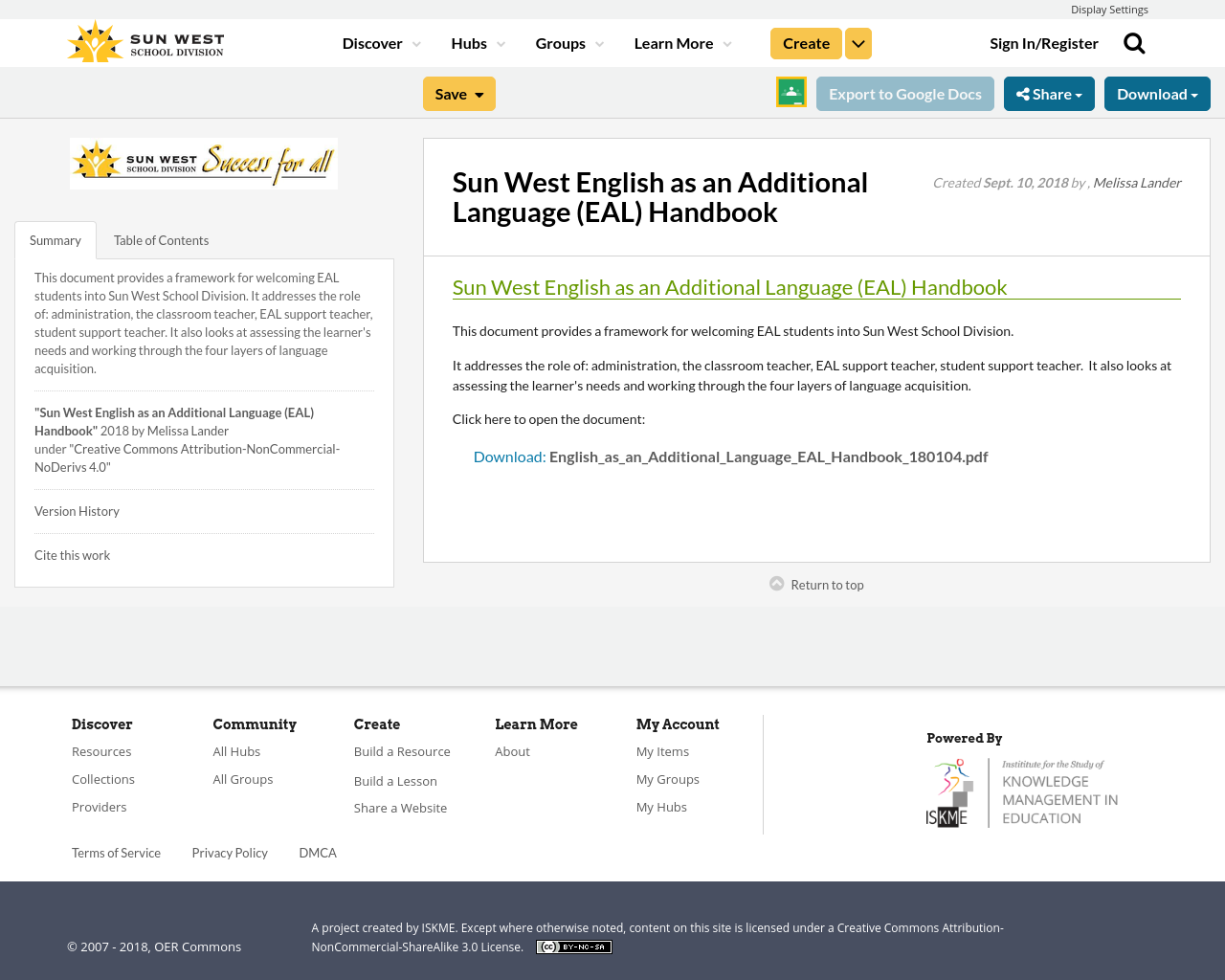This screenshot has width=1225, height=980.
Task: Open the Hubs dropdown menu
Action: (x=478, y=42)
